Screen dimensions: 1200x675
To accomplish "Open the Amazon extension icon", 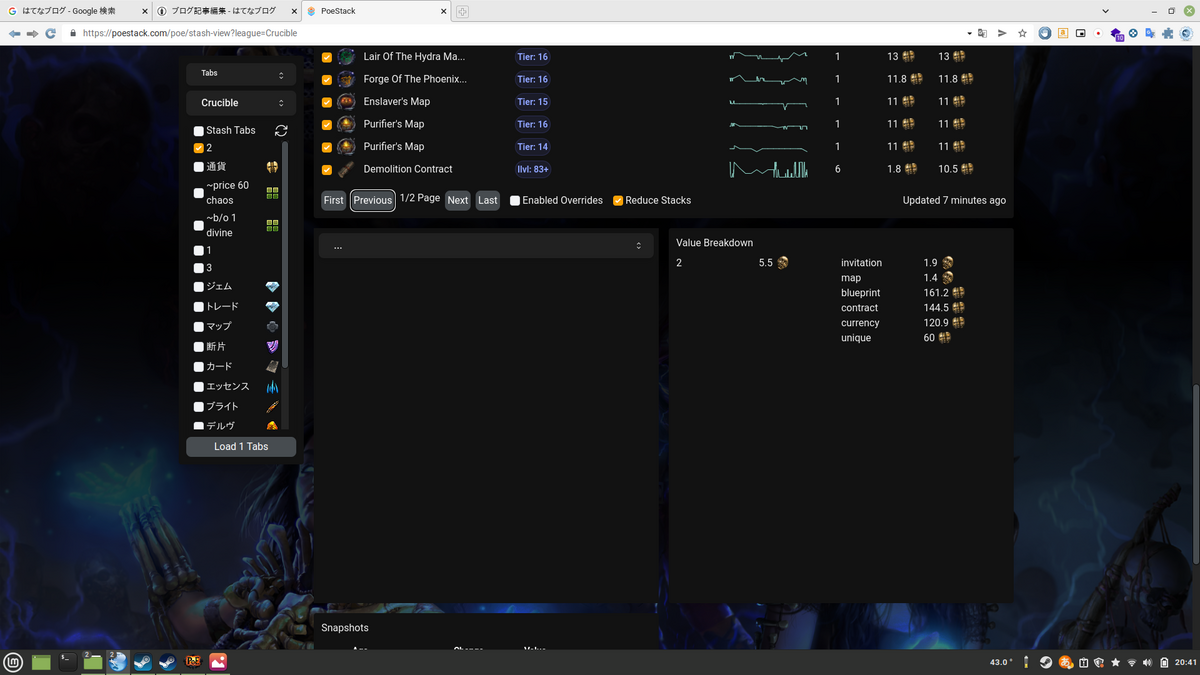I will (x=1063, y=33).
